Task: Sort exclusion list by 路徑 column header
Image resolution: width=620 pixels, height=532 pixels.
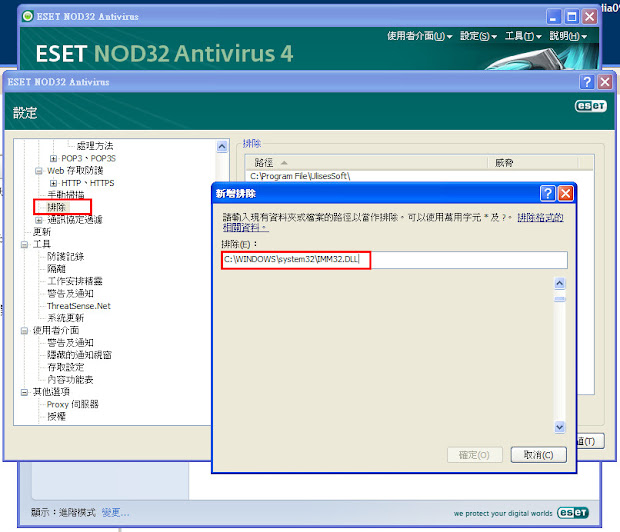Action: coord(366,163)
